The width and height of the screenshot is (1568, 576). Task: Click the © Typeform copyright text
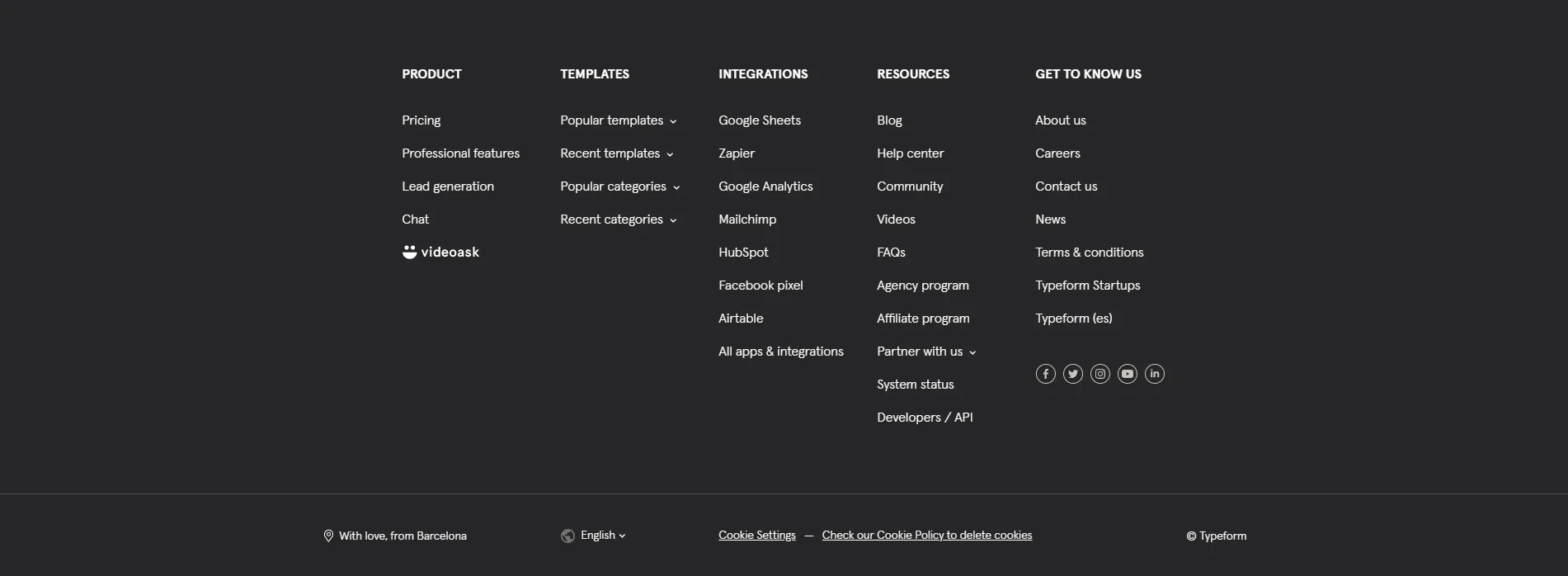[x=1217, y=536]
